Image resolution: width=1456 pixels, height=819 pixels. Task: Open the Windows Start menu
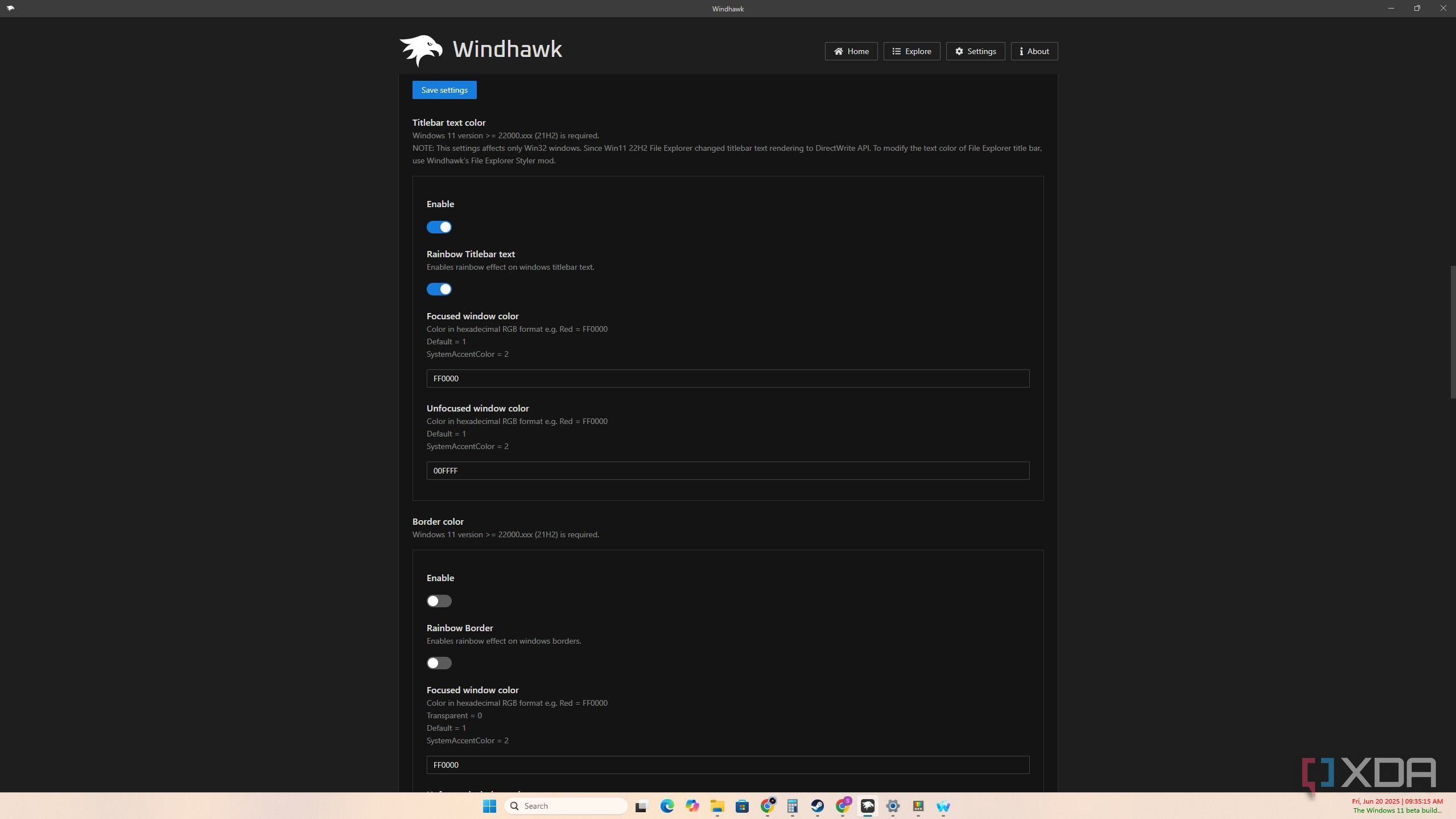(489, 806)
